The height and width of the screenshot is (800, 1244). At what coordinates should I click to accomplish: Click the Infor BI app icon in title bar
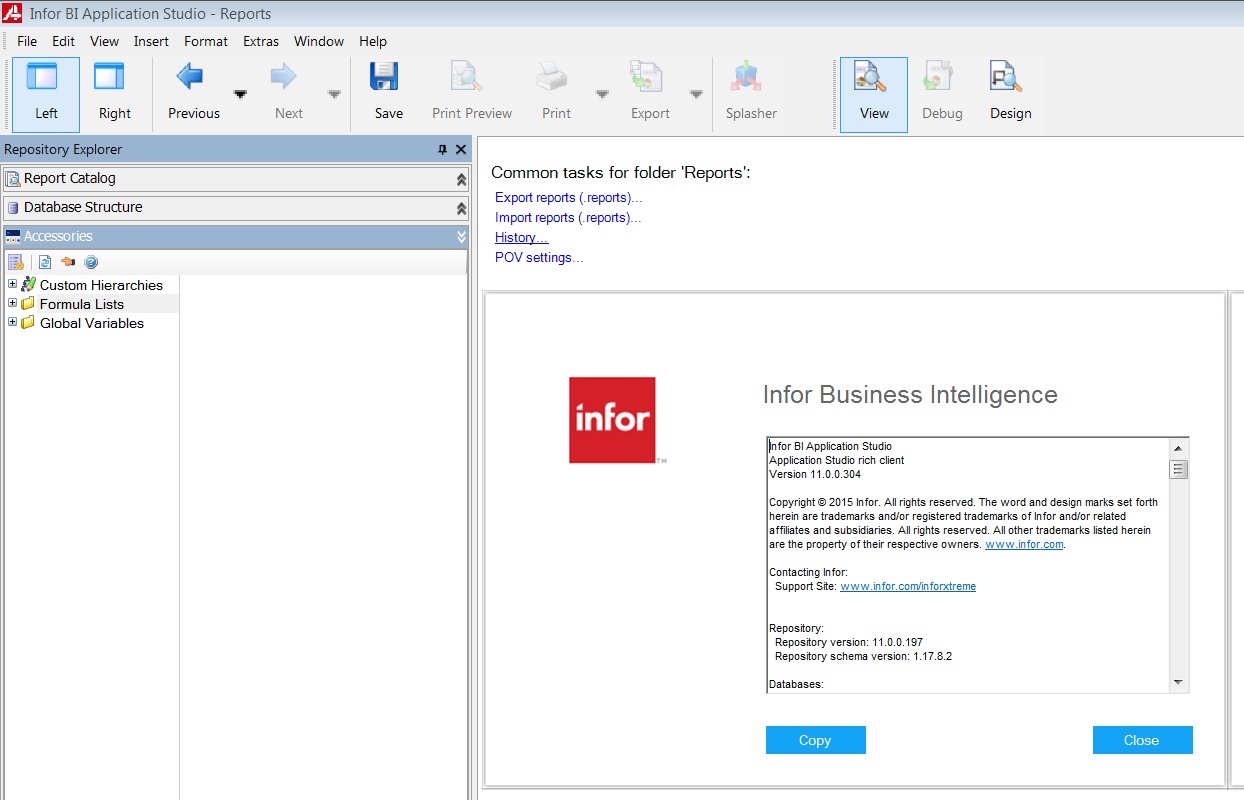coord(13,13)
